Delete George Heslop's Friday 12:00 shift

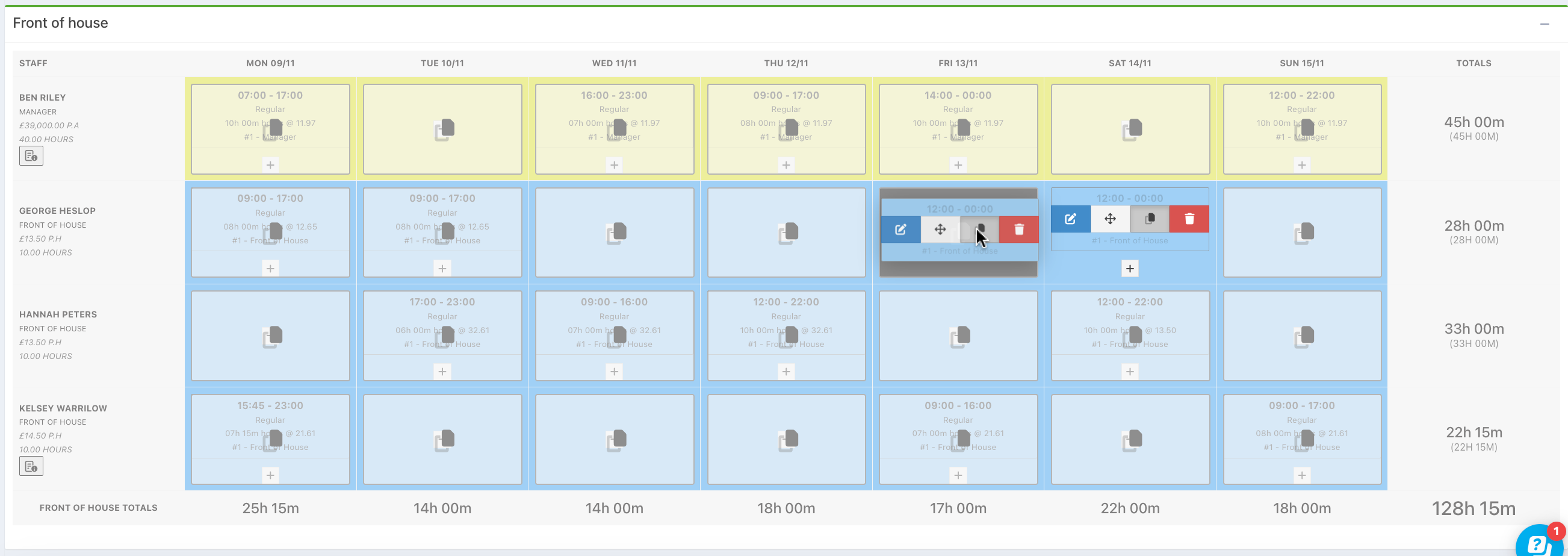click(x=1019, y=230)
